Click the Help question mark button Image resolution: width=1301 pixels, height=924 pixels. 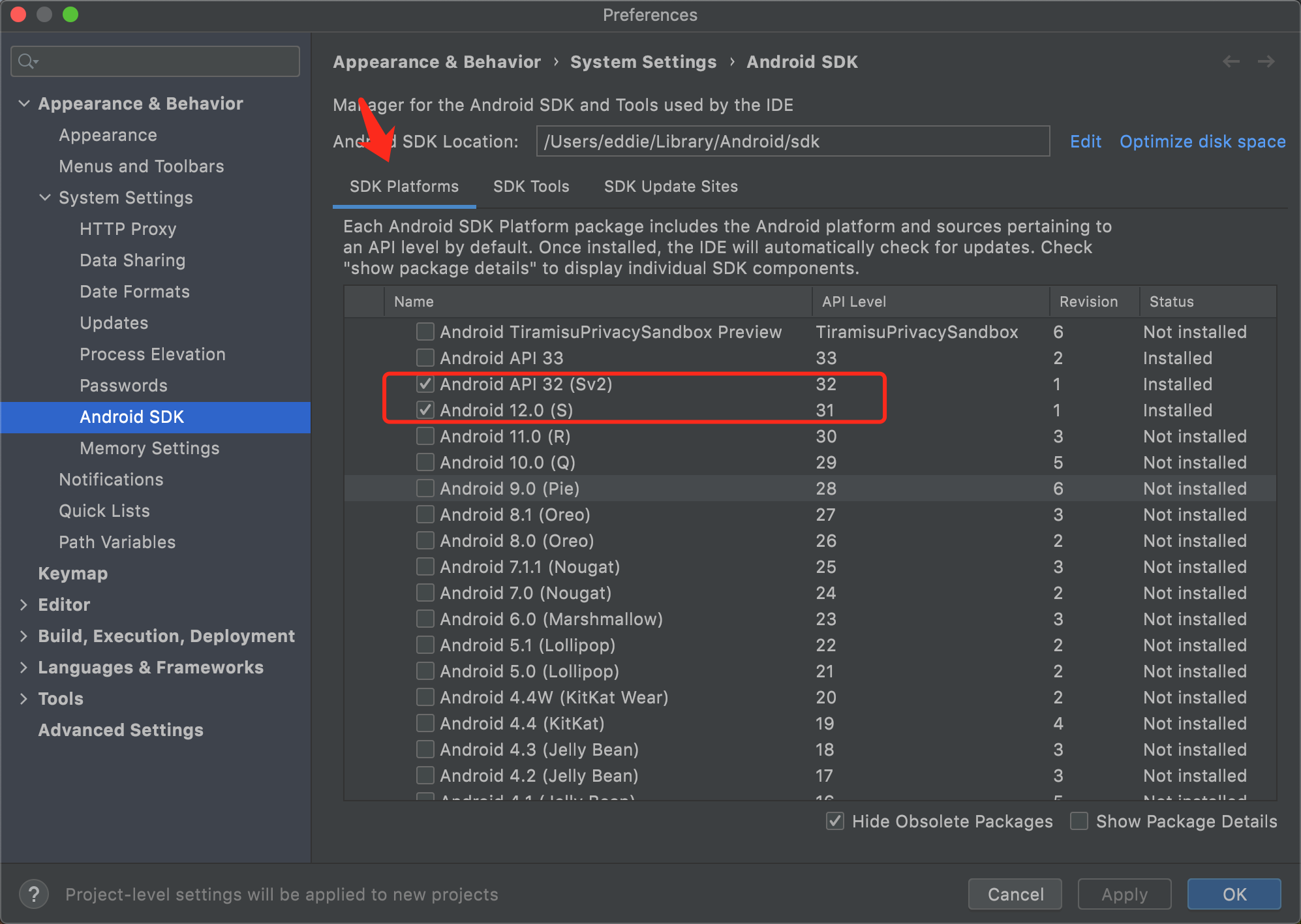click(34, 894)
